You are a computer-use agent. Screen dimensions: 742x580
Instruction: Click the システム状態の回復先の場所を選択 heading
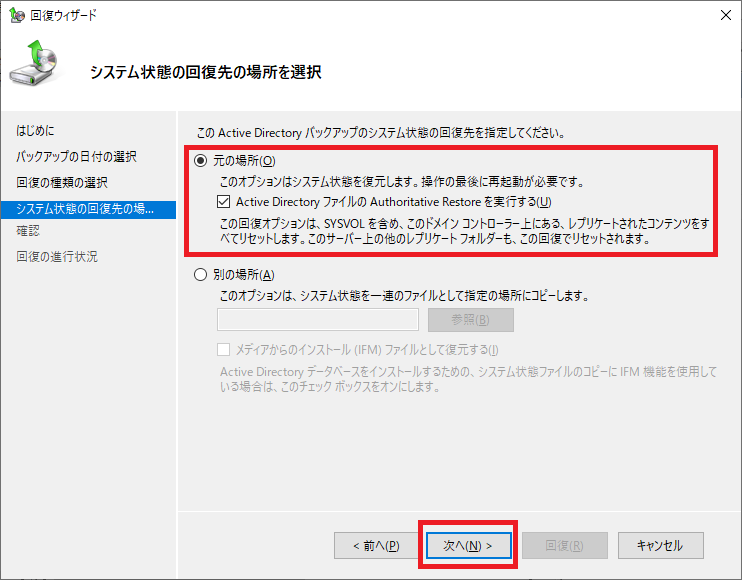pos(206,73)
